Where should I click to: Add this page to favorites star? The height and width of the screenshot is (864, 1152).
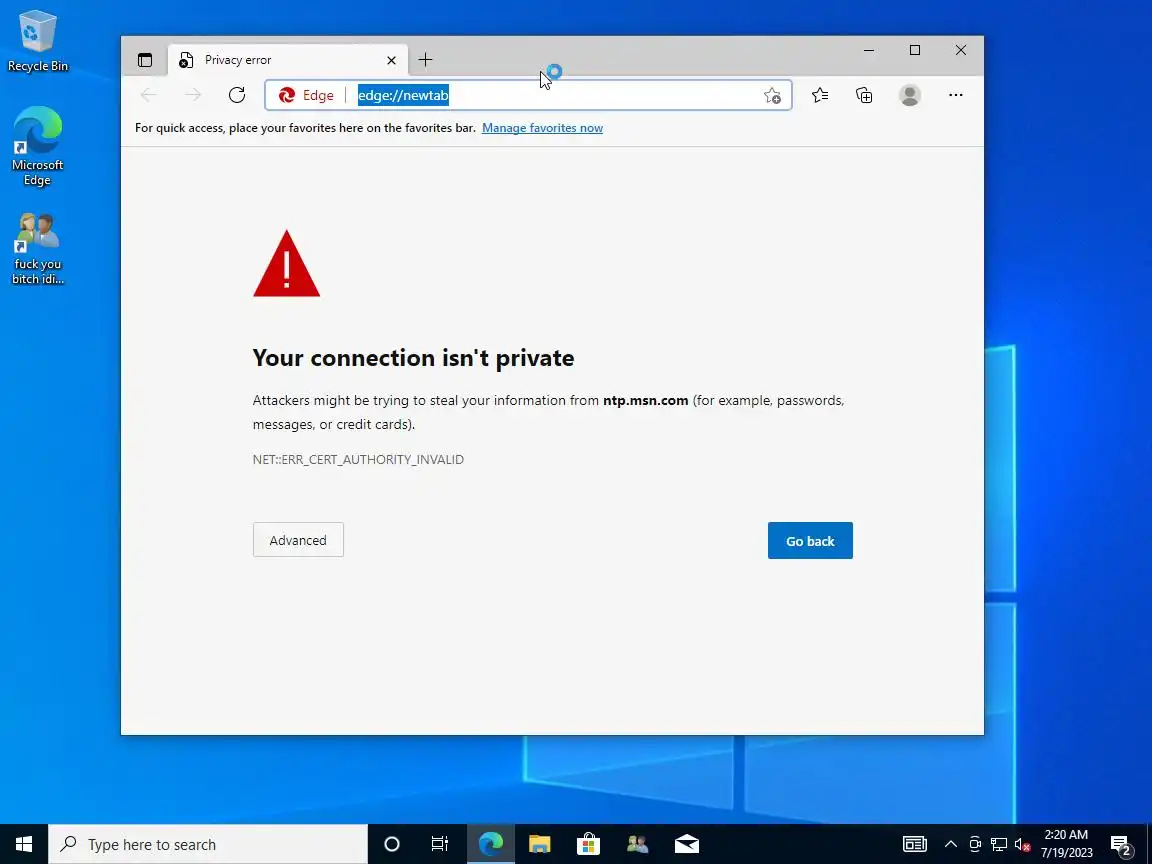771,96
